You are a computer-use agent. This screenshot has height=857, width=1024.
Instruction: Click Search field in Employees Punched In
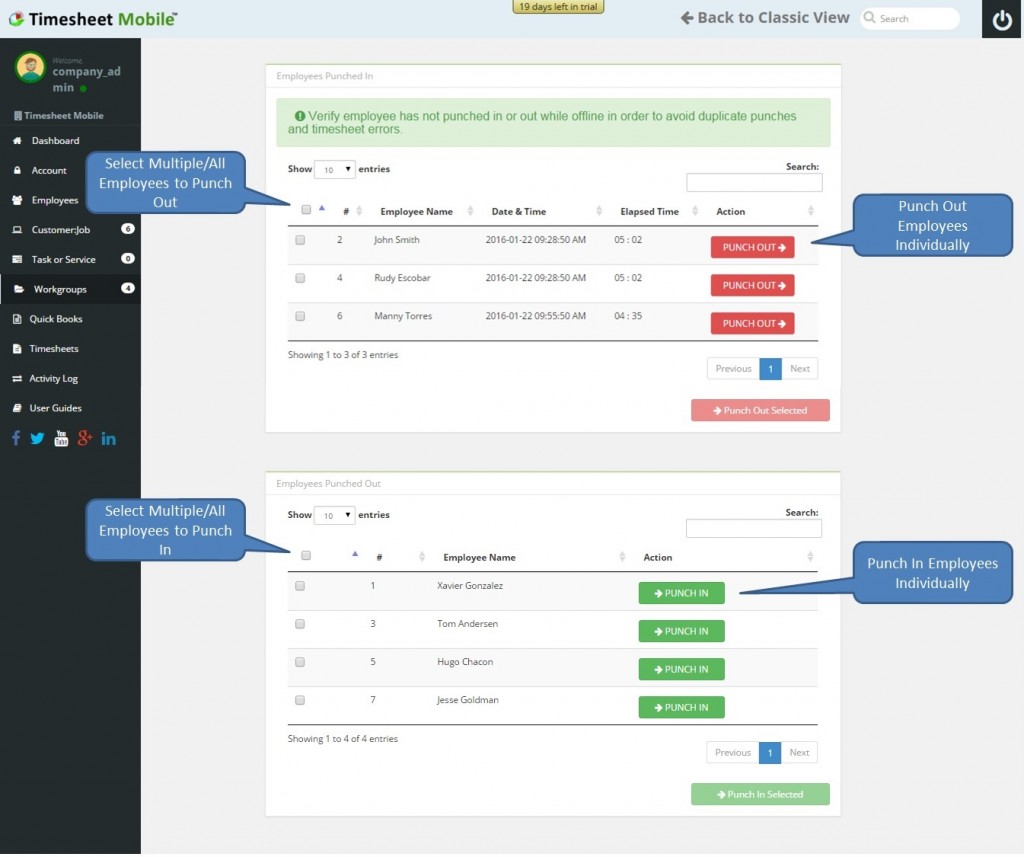click(754, 183)
